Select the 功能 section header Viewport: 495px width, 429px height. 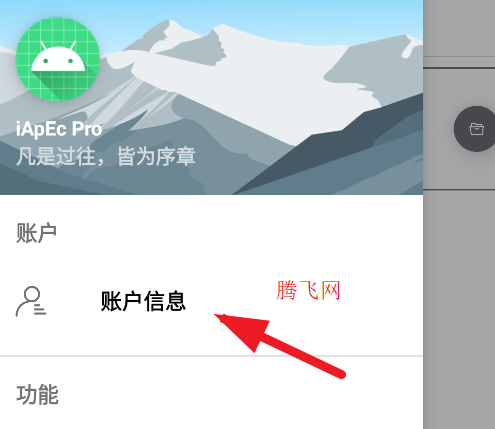(37, 395)
